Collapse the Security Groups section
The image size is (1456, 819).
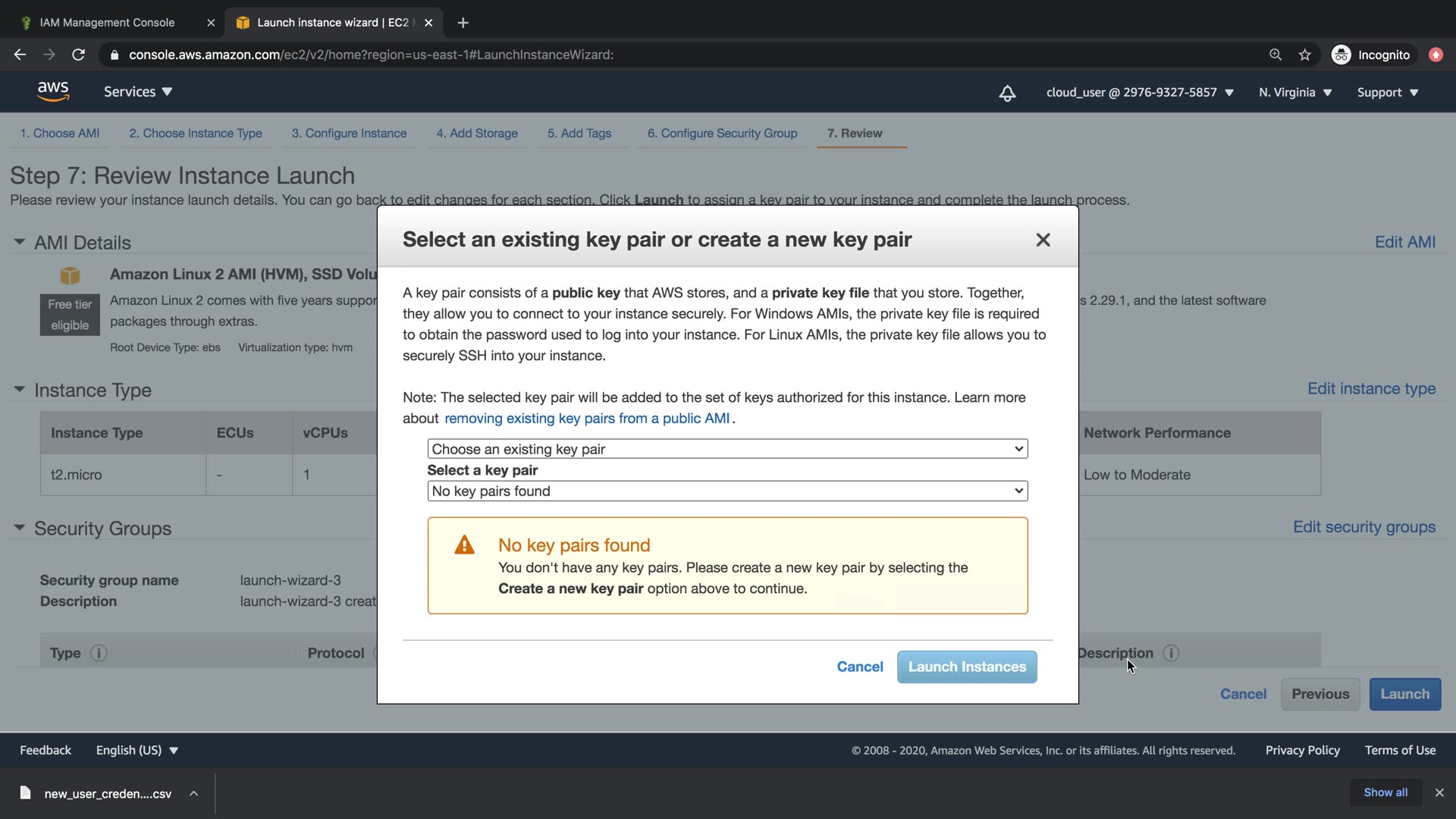[x=20, y=528]
